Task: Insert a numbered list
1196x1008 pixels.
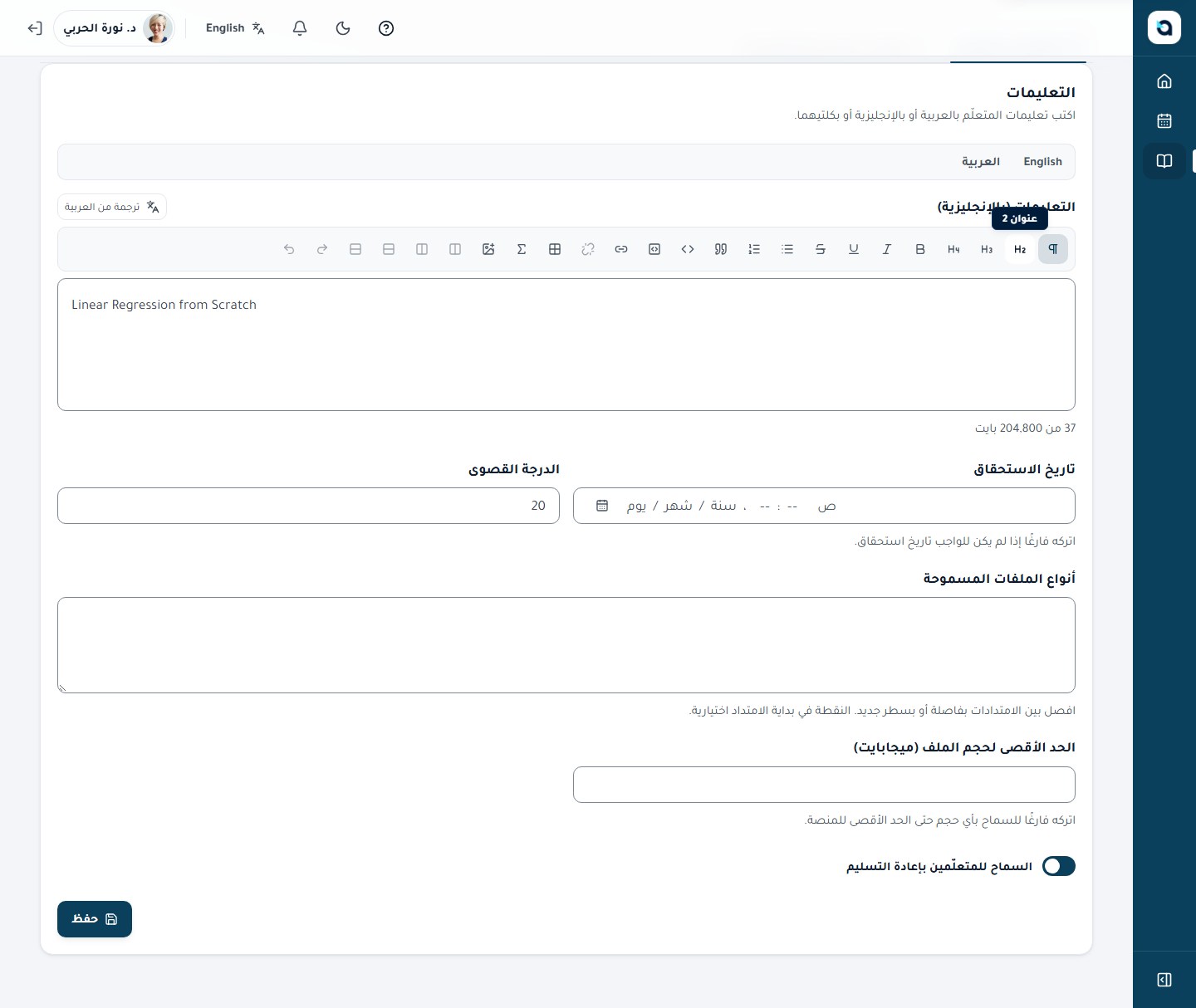Action: 754,249
